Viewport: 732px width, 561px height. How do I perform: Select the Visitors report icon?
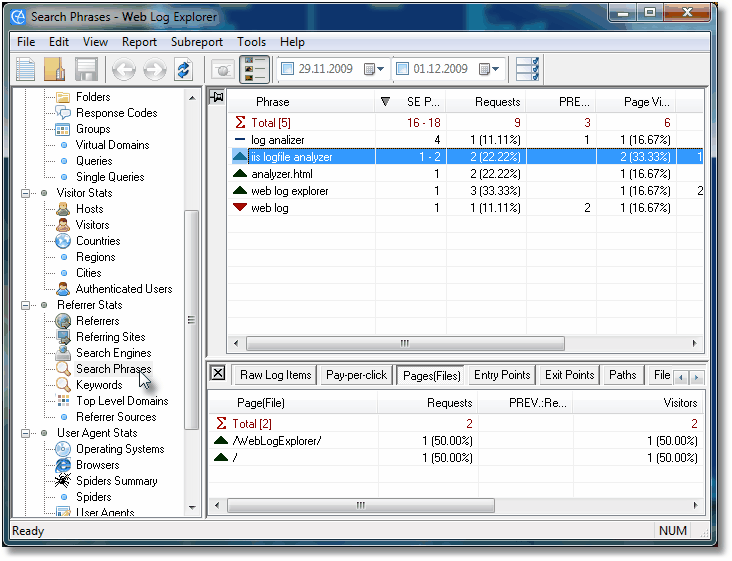pos(63,225)
